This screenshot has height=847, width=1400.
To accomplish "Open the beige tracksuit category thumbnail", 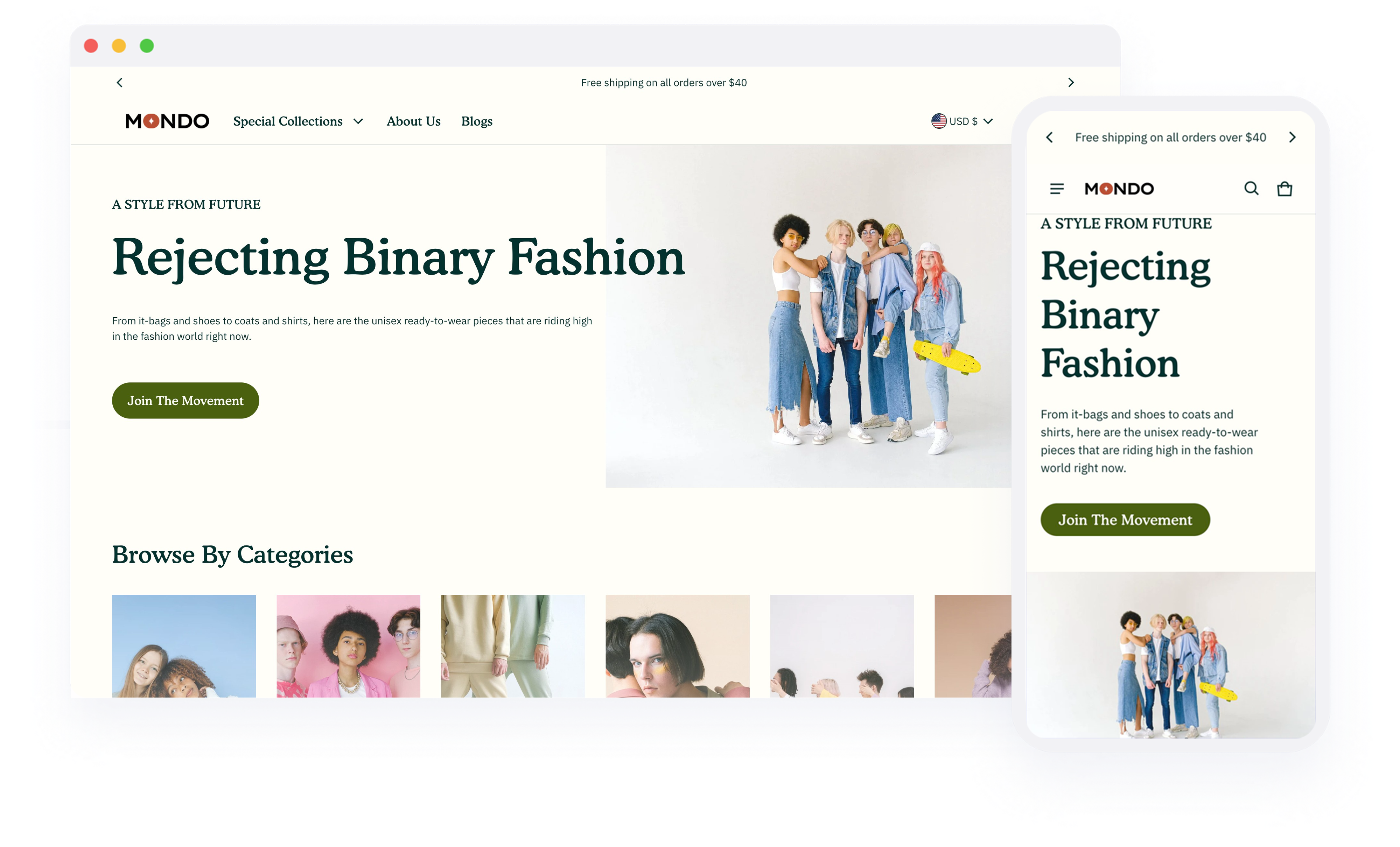I will coord(512,646).
